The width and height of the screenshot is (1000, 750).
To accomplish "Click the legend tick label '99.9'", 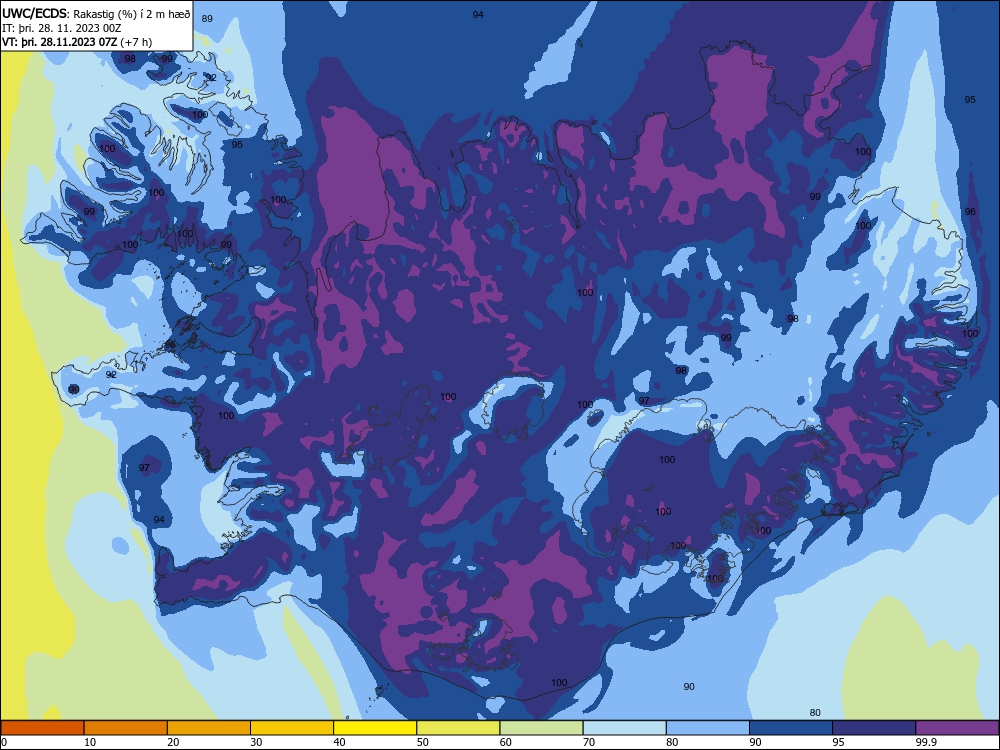I will [926, 742].
